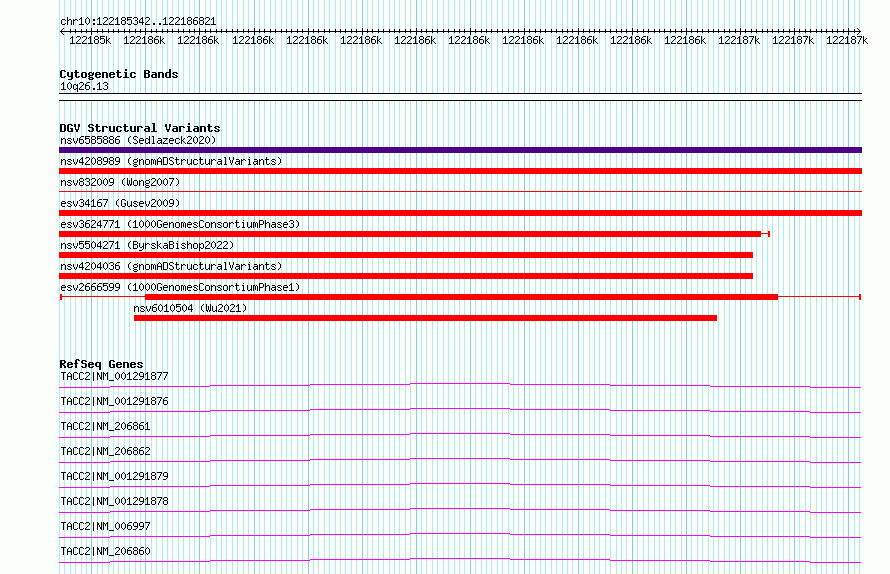Click the dark purple nsv6585886 variant bar
The image size is (890, 574).
[460, 150]
